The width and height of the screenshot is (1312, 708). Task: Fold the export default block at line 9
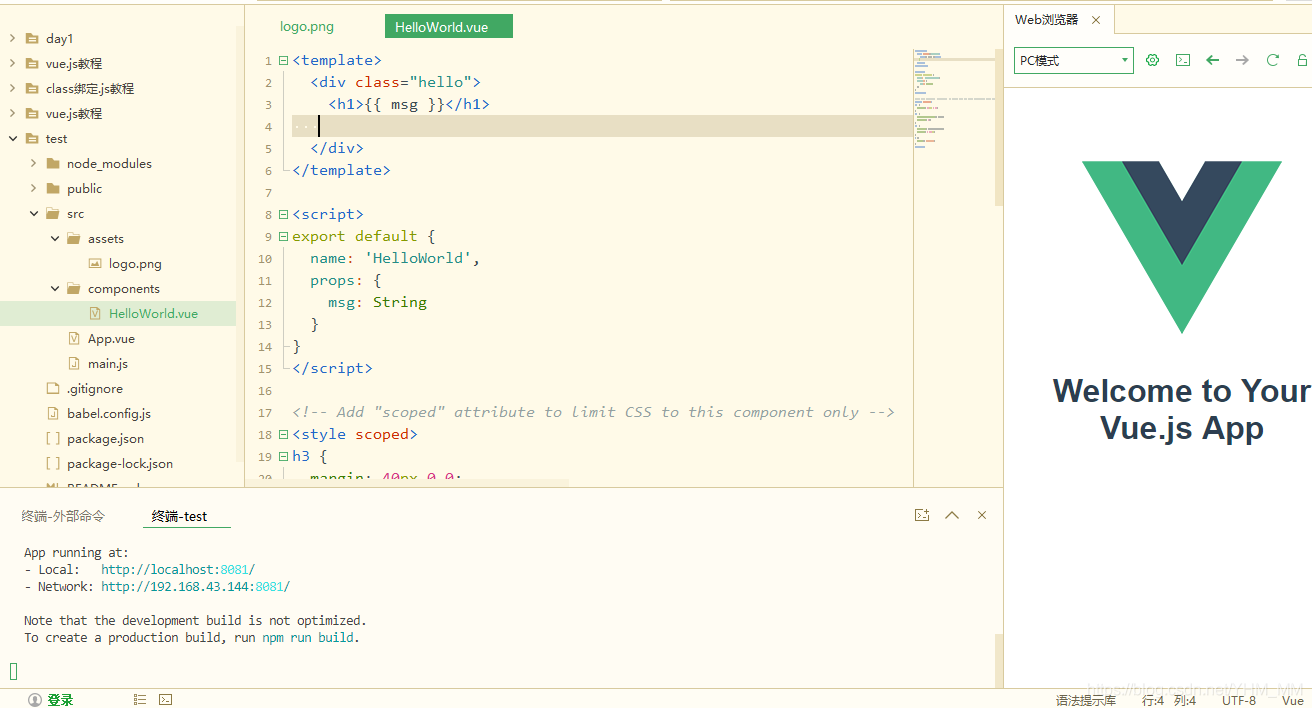coord(283,237)
